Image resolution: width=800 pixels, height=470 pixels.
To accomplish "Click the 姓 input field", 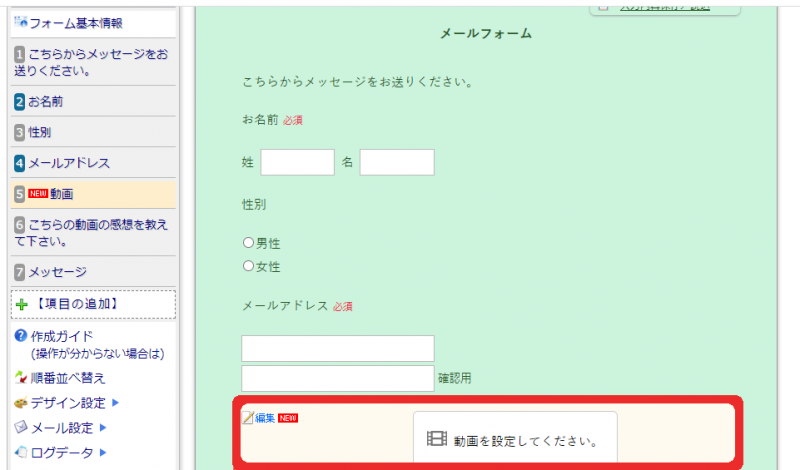I will (297, 162).
